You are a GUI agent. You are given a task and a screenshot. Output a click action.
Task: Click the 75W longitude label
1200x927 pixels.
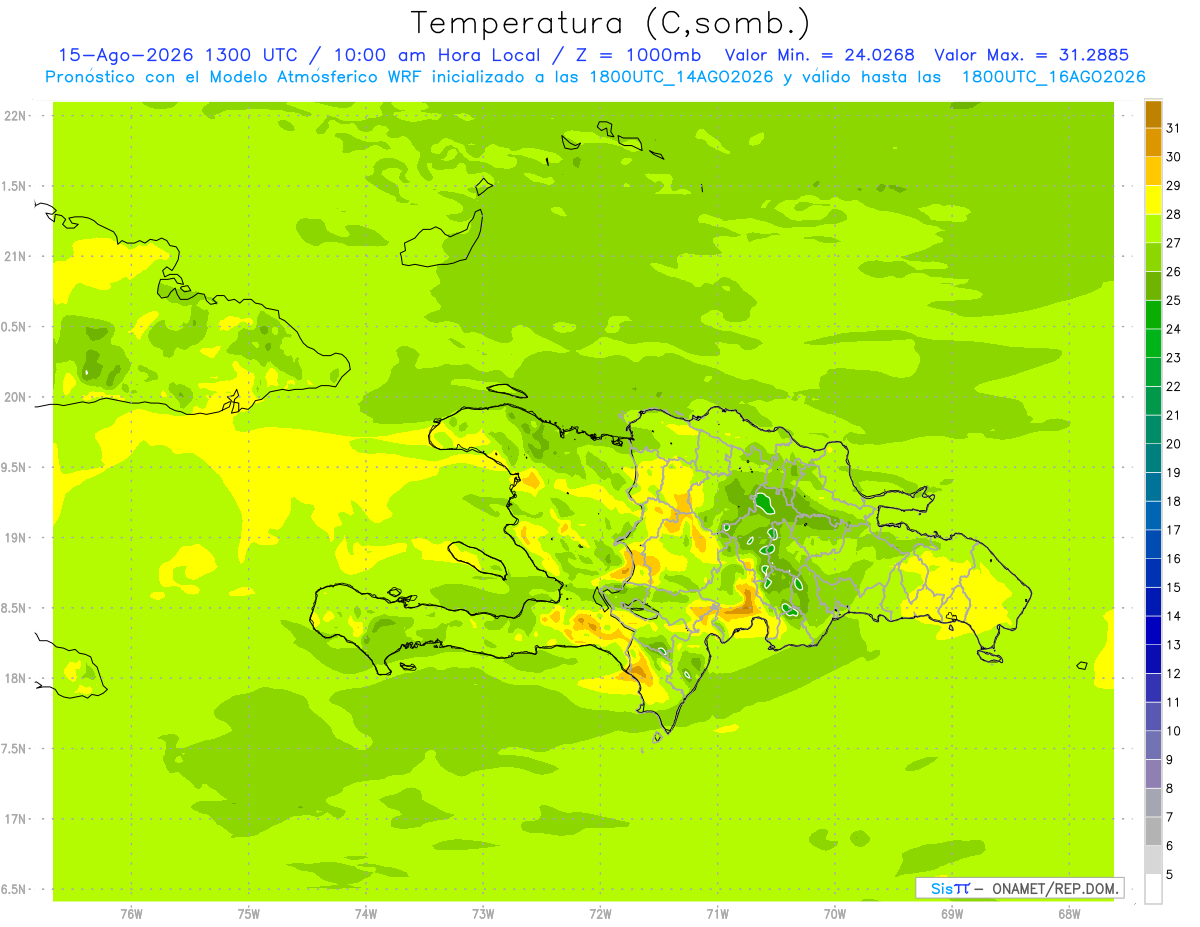[249, 914]
